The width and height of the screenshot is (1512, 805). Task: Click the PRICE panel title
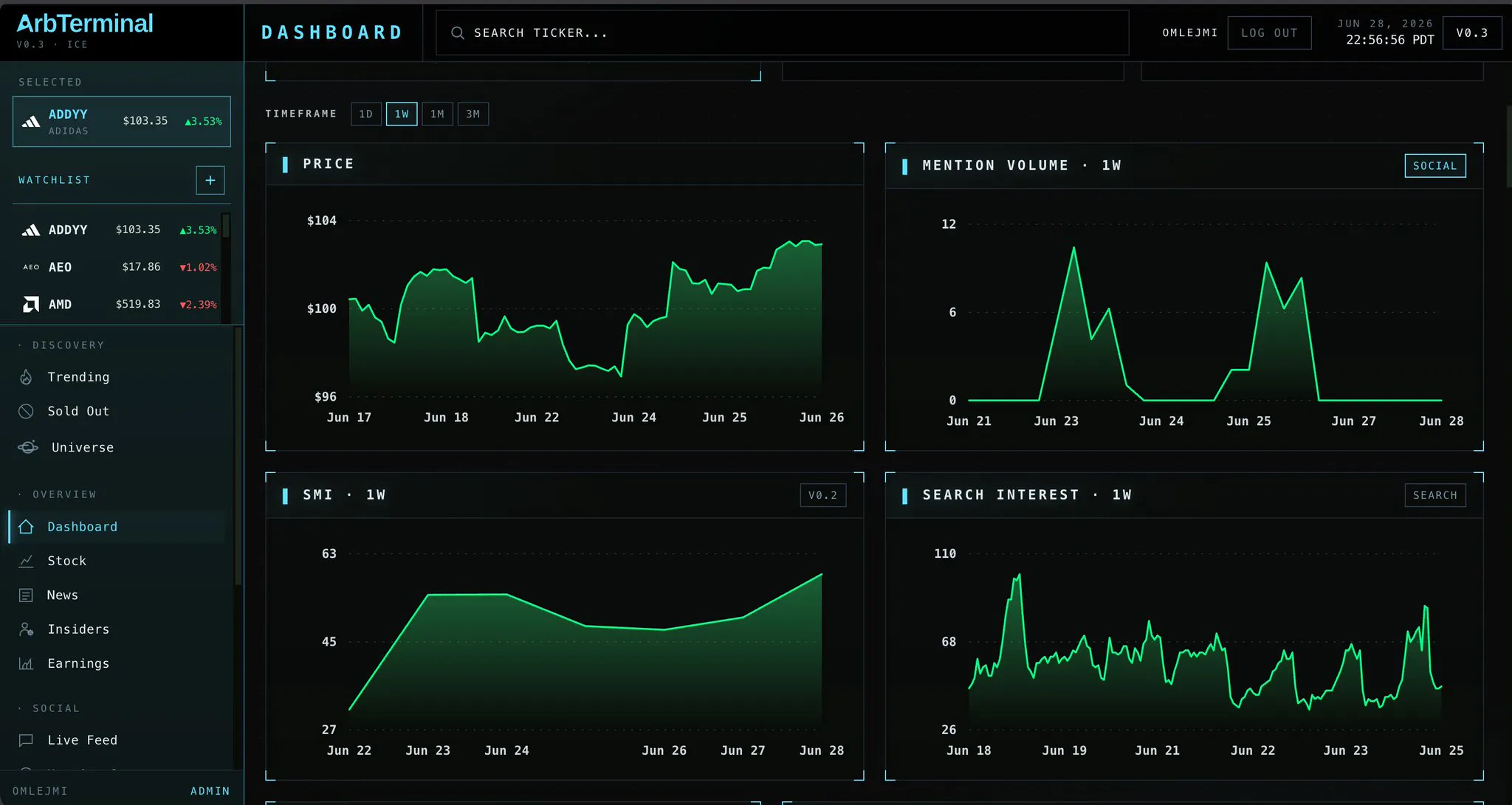(x=329, y=164)
